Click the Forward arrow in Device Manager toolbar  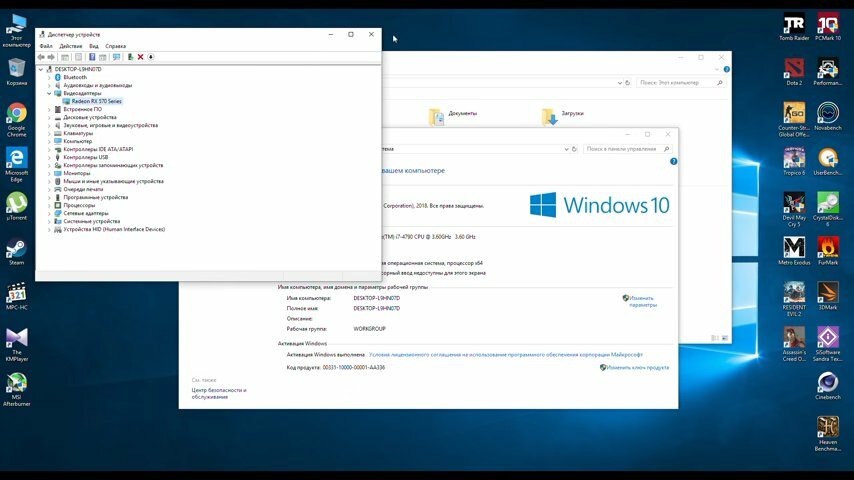pyautogui.click(x=51, y=57)
